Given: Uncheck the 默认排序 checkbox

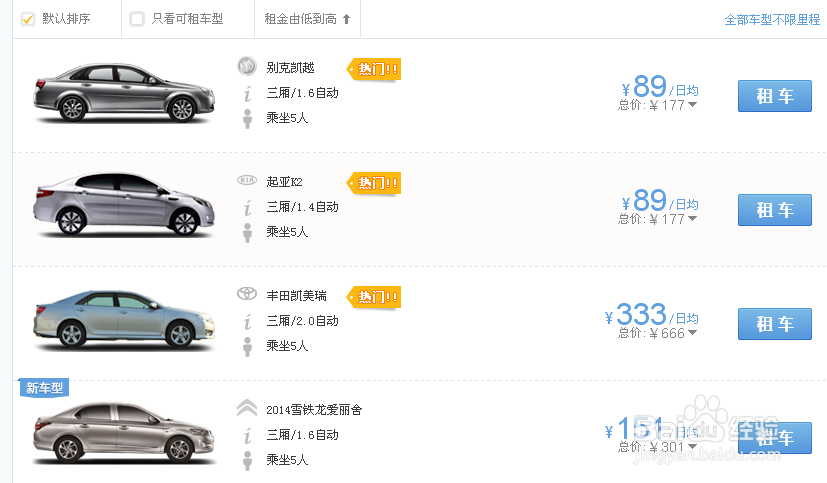Looking at the screenshot, I should [27, 19].
